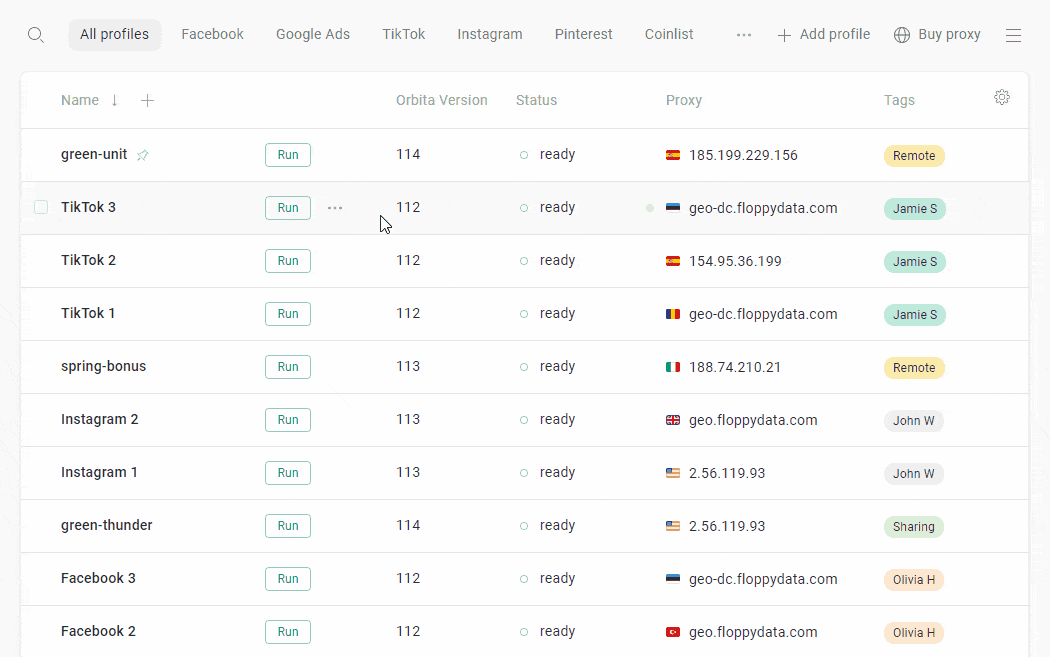Run the TikTok 1 profile
Viewport: 1050px width, 657px height.
(x=288, y=314)
